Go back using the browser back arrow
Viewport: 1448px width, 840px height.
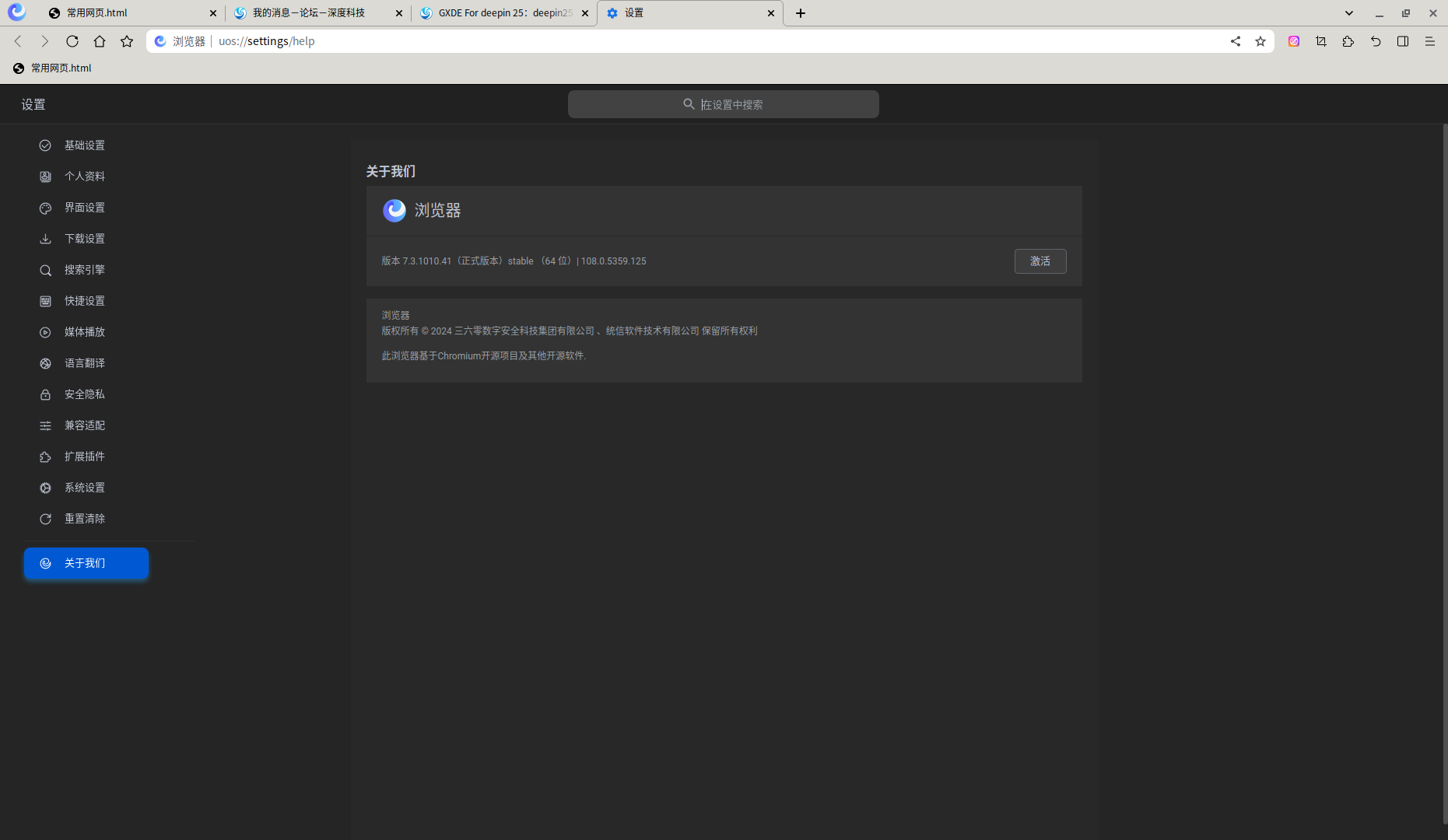tap(18, 41)
